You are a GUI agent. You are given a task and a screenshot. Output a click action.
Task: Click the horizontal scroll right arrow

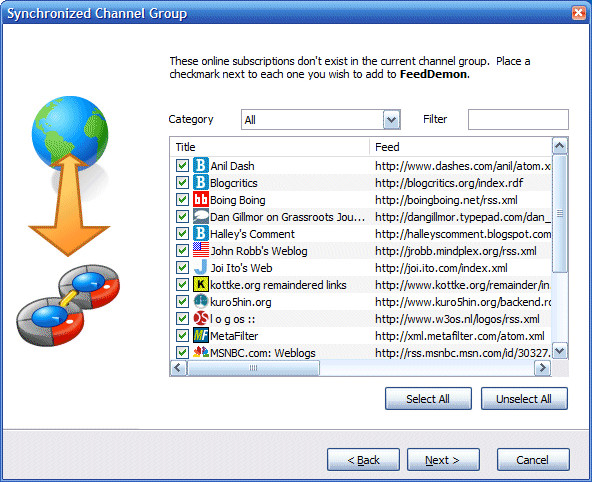(x=543, y=368)
